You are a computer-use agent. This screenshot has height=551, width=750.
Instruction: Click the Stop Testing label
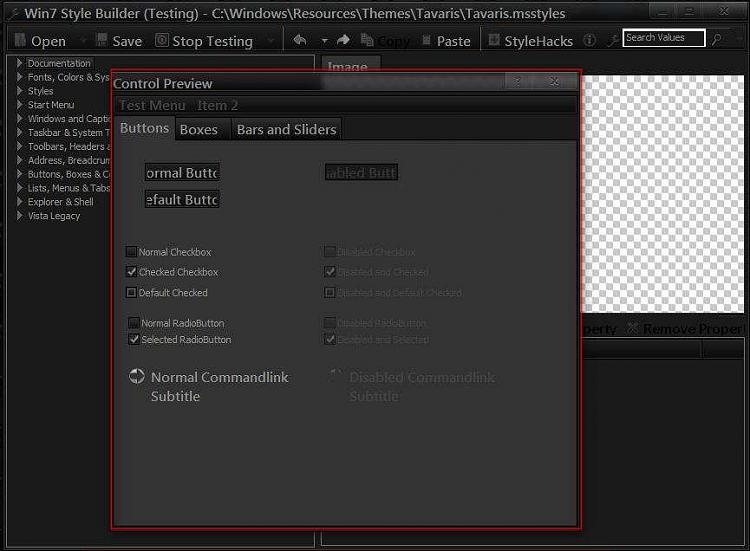click(212, 41)
